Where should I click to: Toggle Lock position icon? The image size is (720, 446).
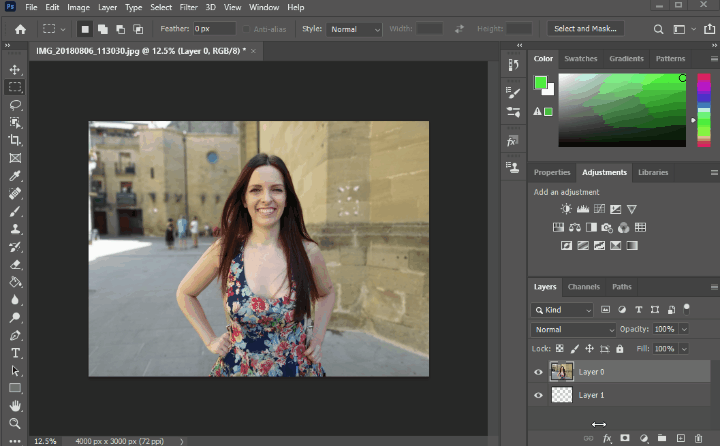click(x=589, y=349)
